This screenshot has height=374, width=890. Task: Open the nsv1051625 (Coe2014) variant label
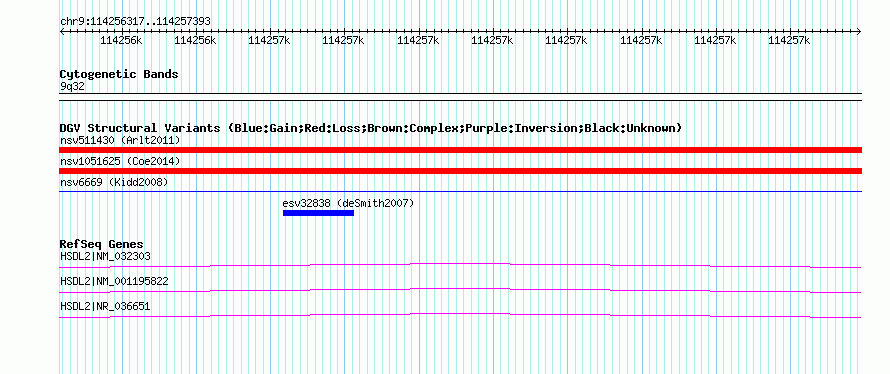120,161
